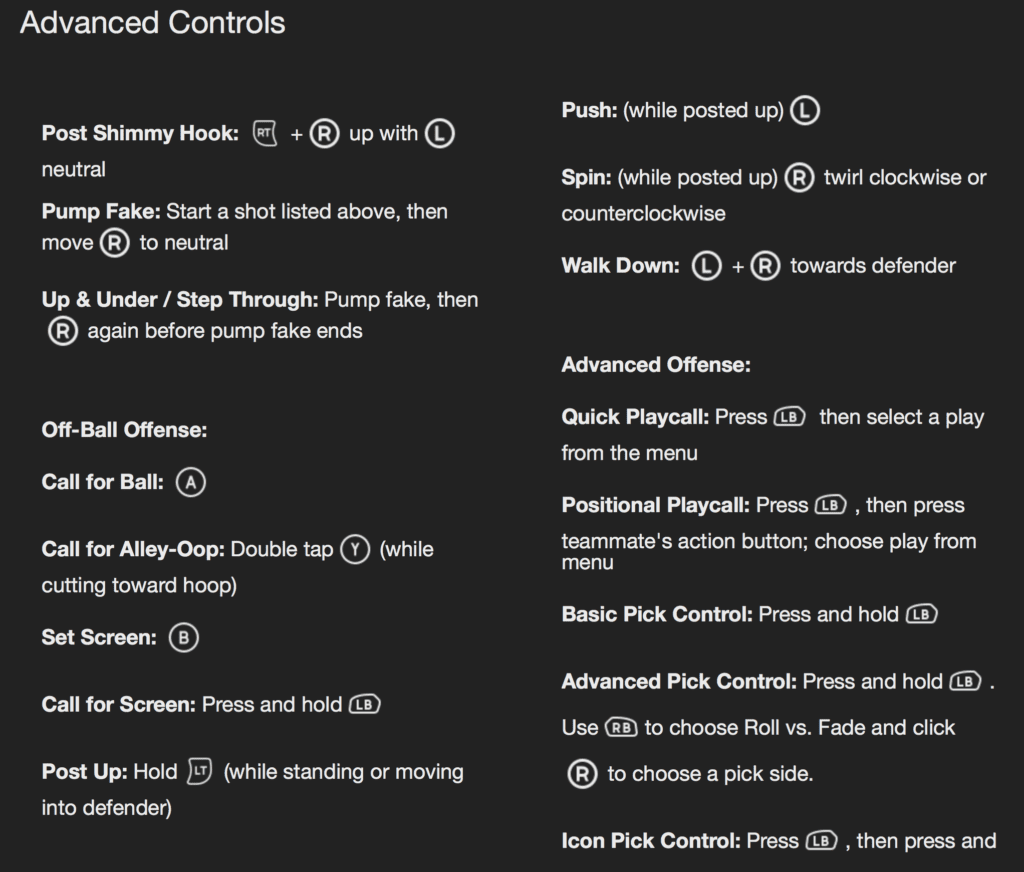1024x872 pixels.
Task: Click the LB icon in Quick Playcall
Action: coord(789,417)
